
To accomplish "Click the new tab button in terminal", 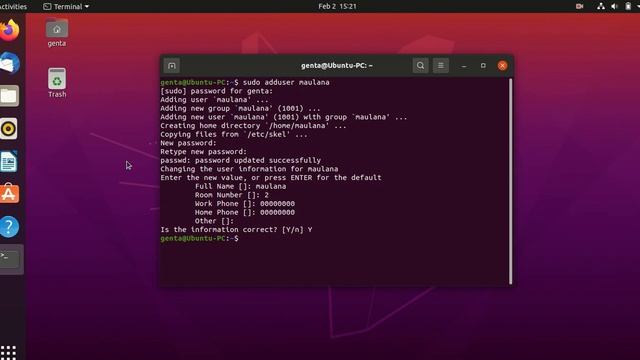I will point(171,66).
